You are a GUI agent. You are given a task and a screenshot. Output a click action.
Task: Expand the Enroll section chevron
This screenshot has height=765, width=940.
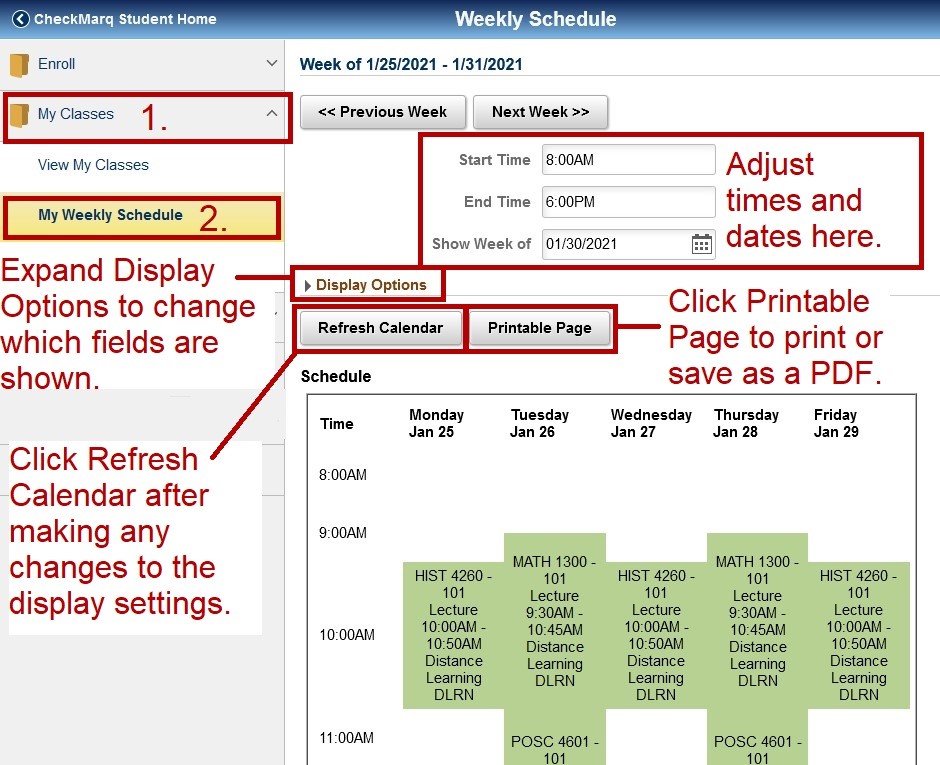pos(271,64)
